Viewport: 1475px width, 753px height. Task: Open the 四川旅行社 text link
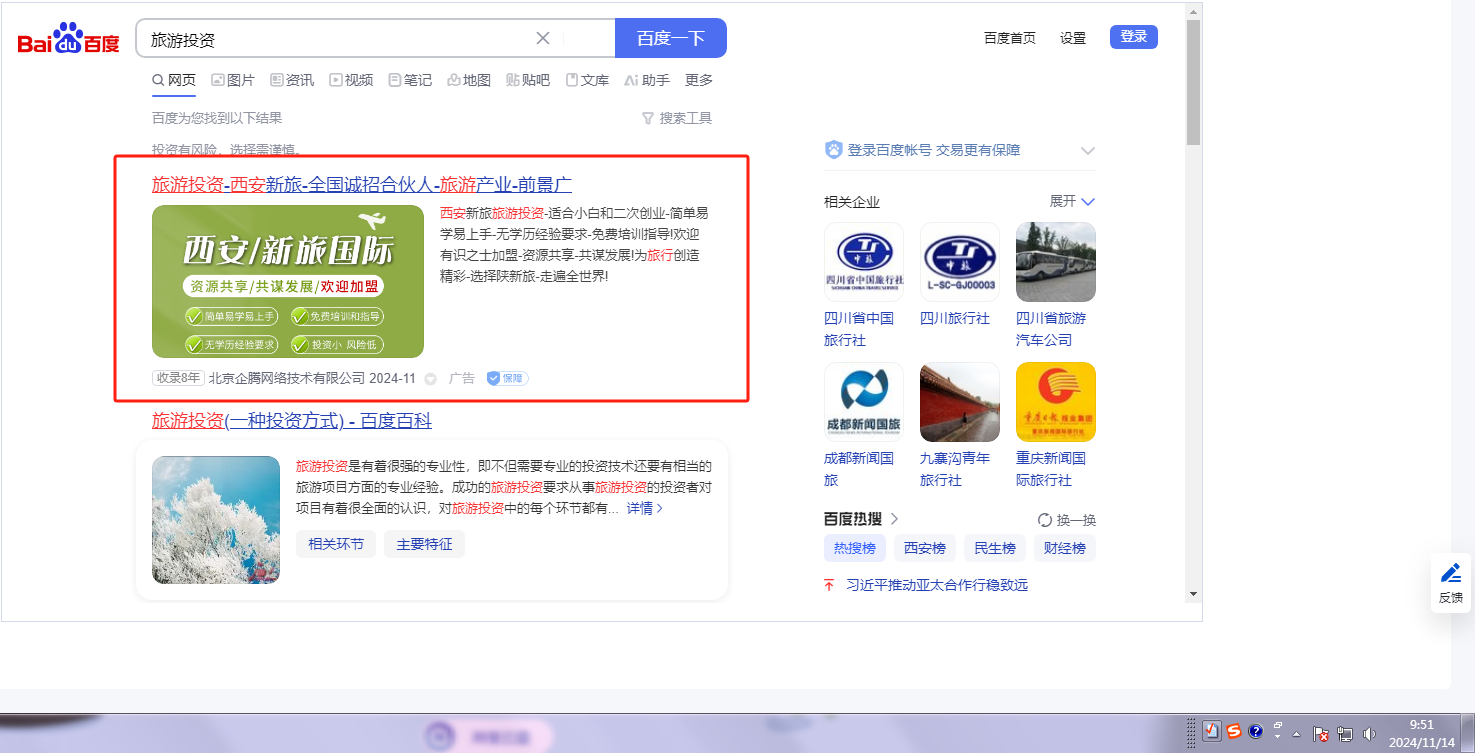coord(955,318)
